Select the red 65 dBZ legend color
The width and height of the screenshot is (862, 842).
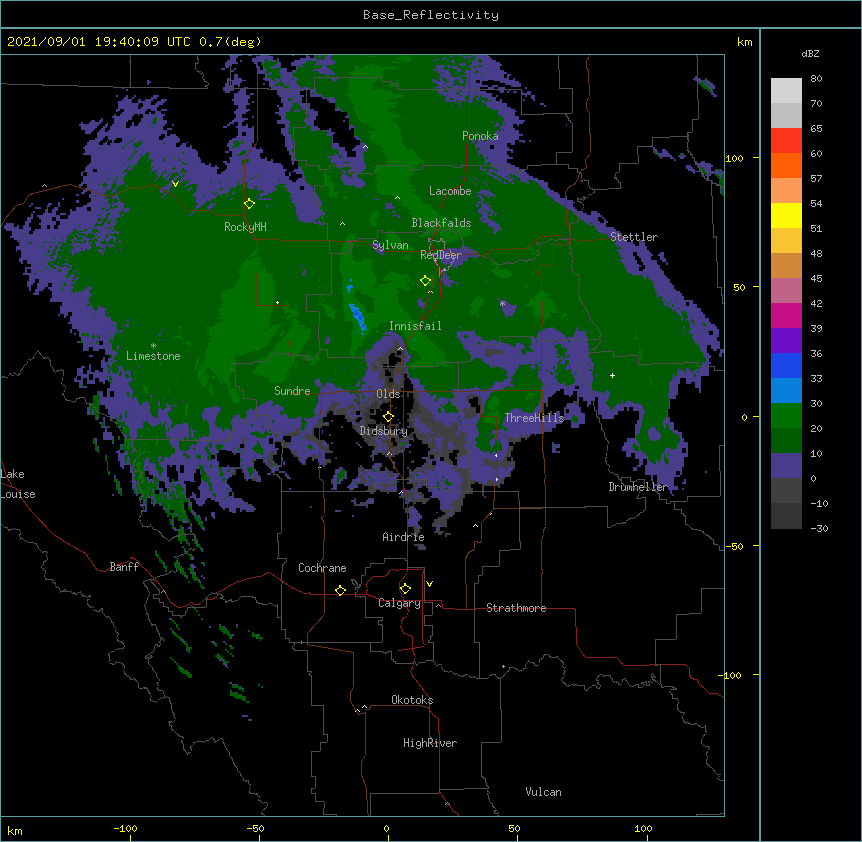click(x=786, y=140)
